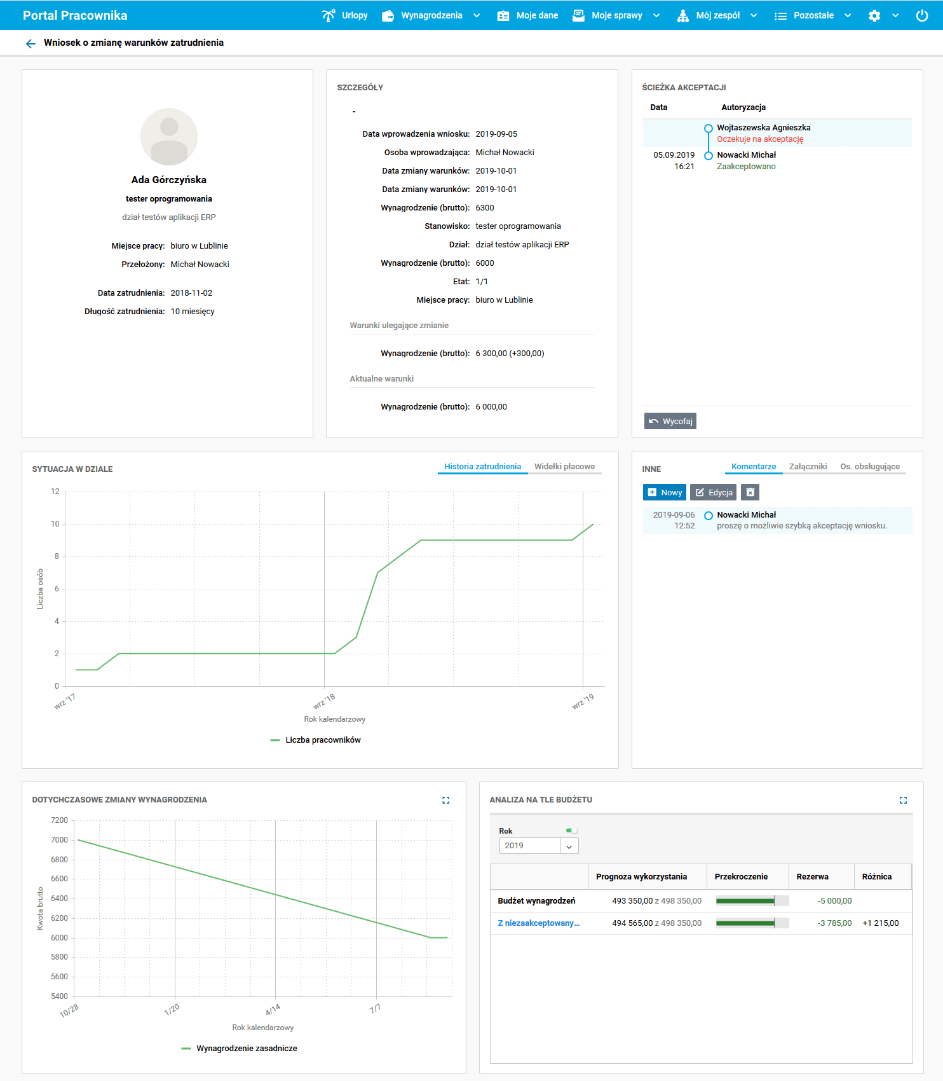Expand the Moje sprawy dropdown chevron
The height and width of the screenshot is (1081, 943).
tap(656, 16)
